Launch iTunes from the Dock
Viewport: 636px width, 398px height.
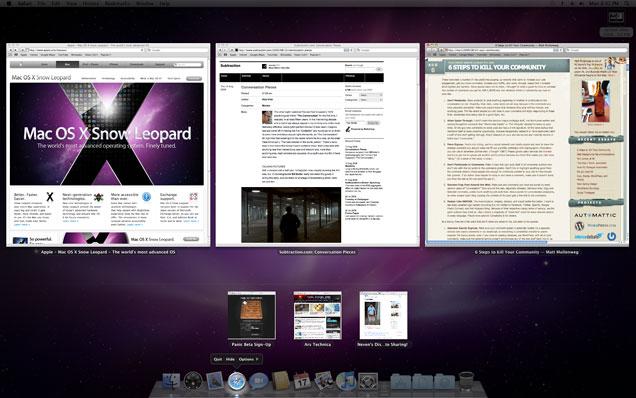(346, 381)
